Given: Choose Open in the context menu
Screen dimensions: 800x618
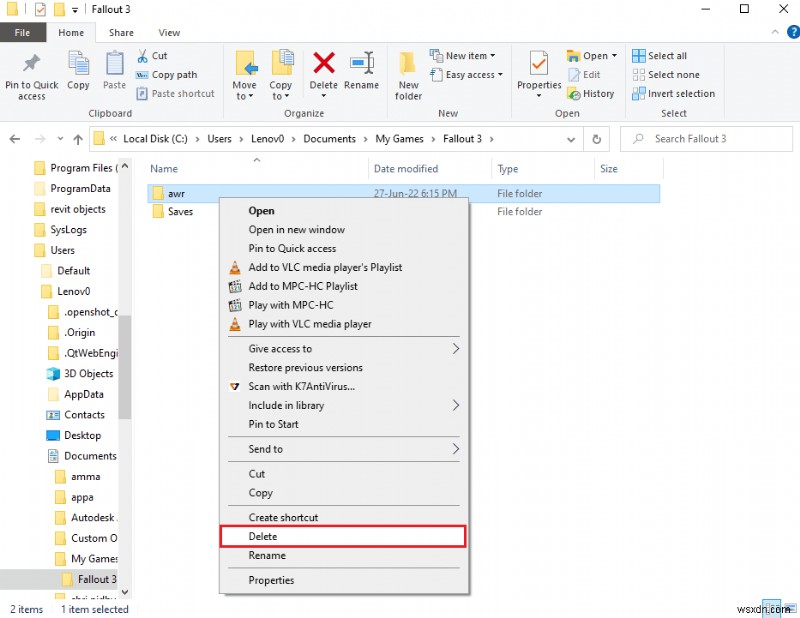Looking at the screenshot, I should (x=343, y=211).
